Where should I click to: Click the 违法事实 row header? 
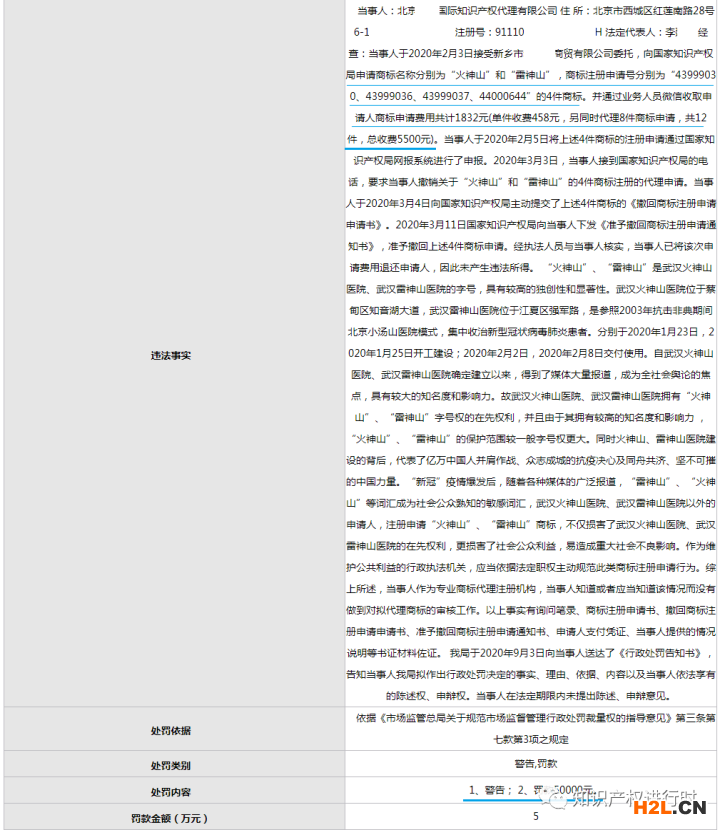tap(170, 355)
